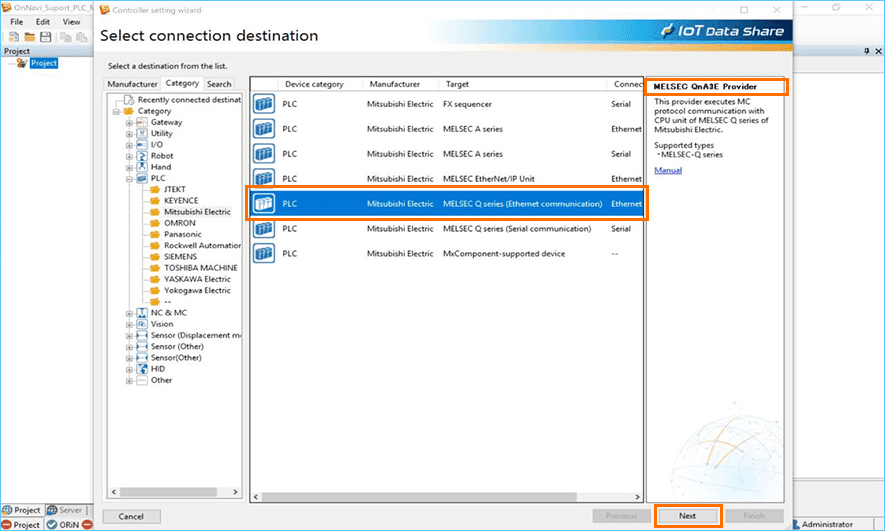Expand the Other tree node
Screen dimensions: 885x531
coord(129,381)
